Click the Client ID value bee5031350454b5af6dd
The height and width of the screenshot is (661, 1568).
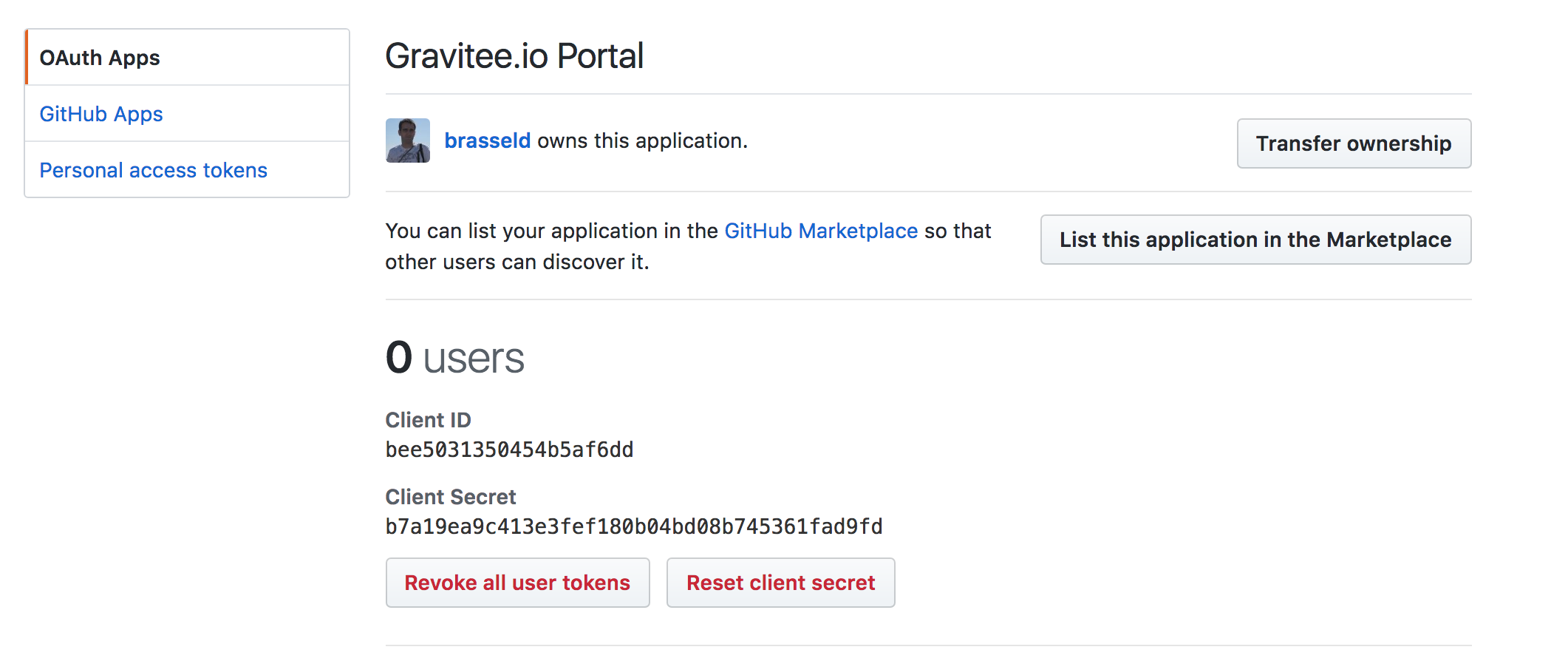click(x=509, y=450)
